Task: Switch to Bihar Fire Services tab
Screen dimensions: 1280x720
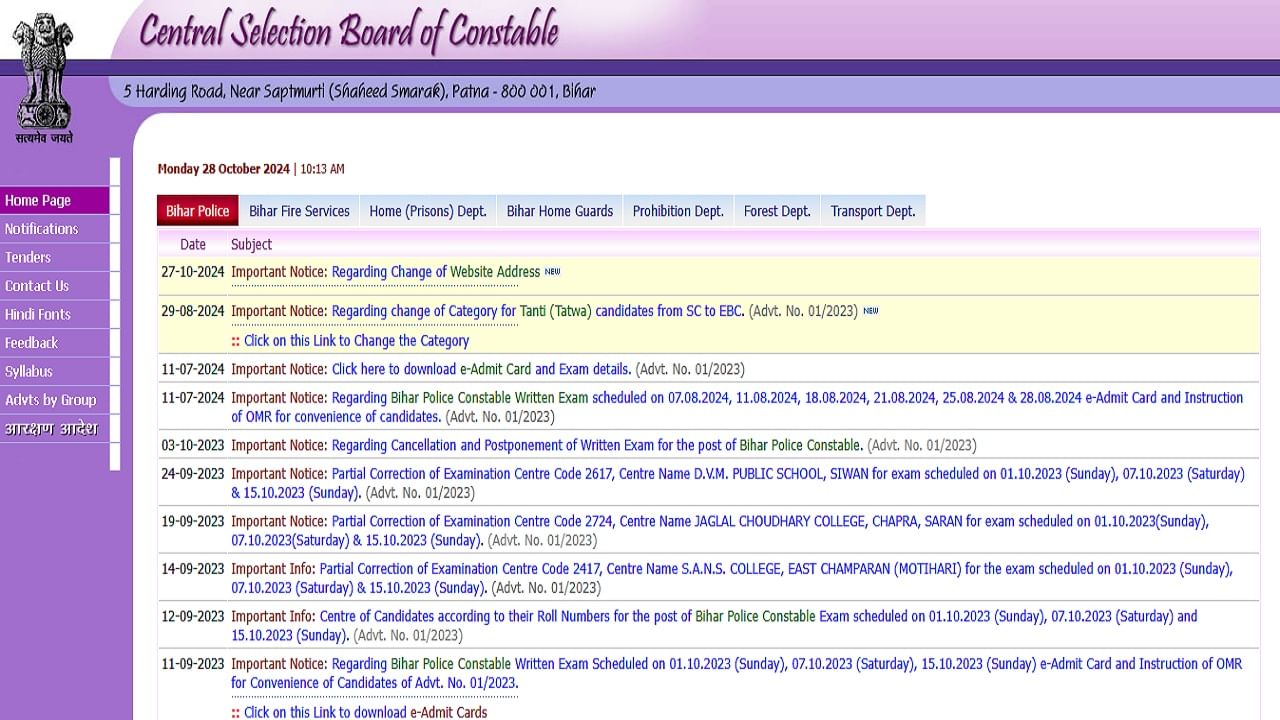Action: tap(299, 211)
